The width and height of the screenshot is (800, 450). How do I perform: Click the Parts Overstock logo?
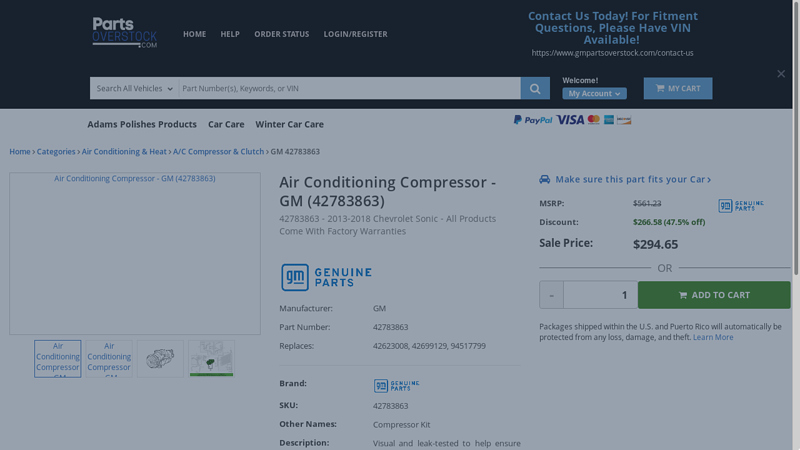point(124,33)
